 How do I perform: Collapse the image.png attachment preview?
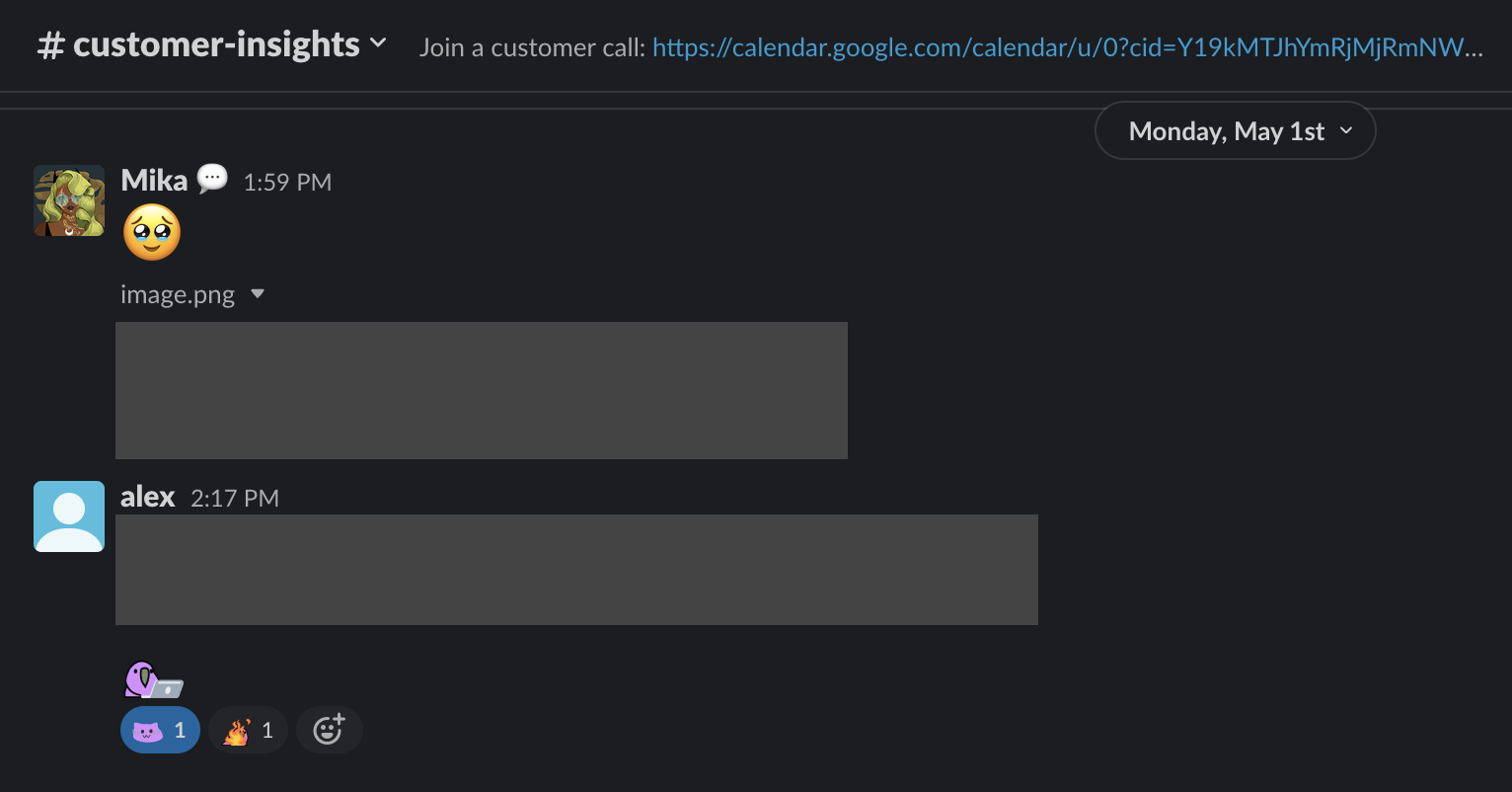(258, 294)
